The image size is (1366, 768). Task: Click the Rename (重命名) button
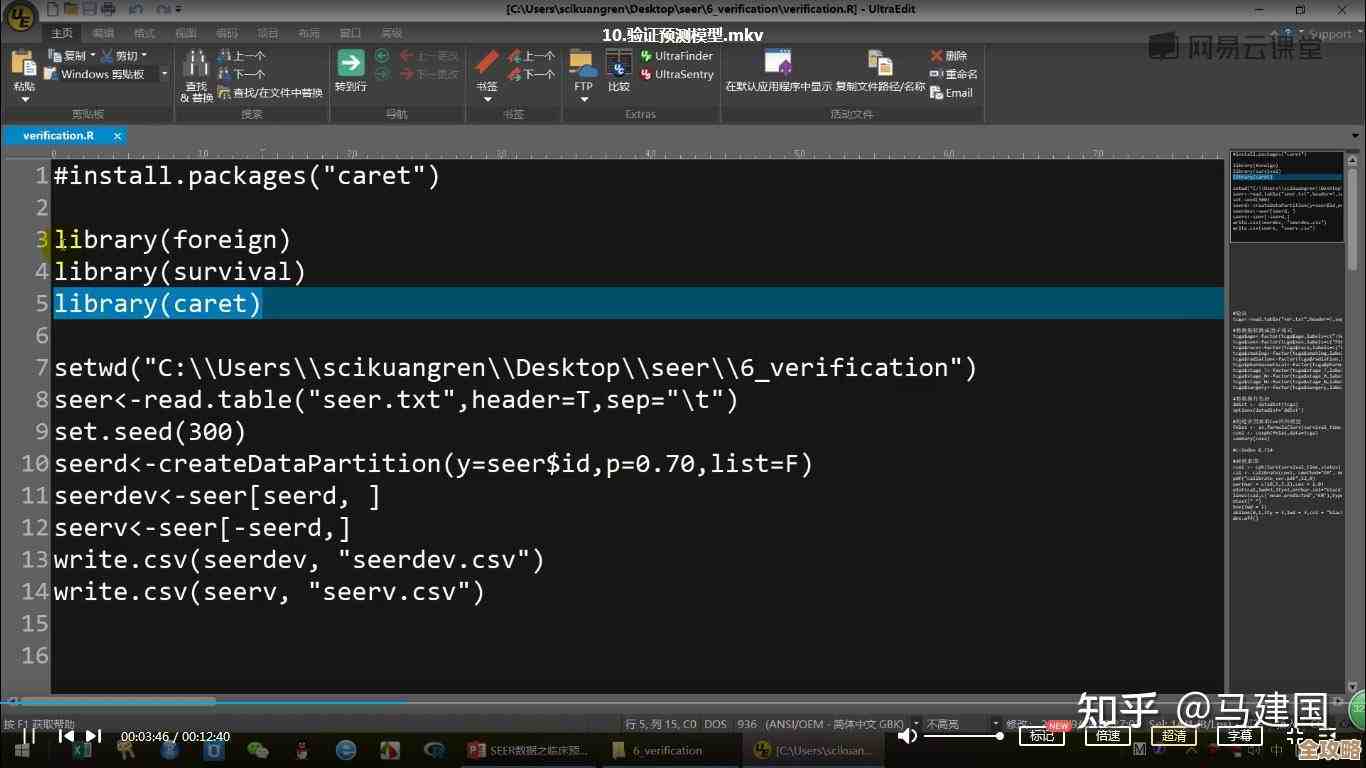coord(953,74)
